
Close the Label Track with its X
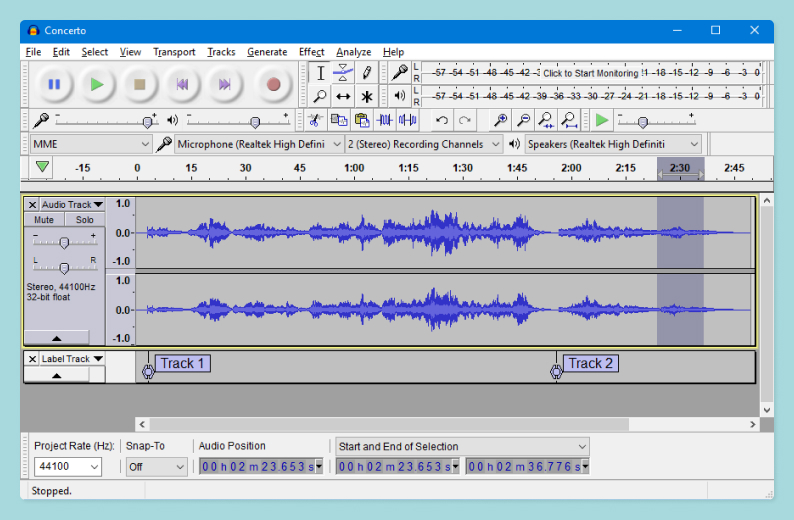tap(32, 359)
